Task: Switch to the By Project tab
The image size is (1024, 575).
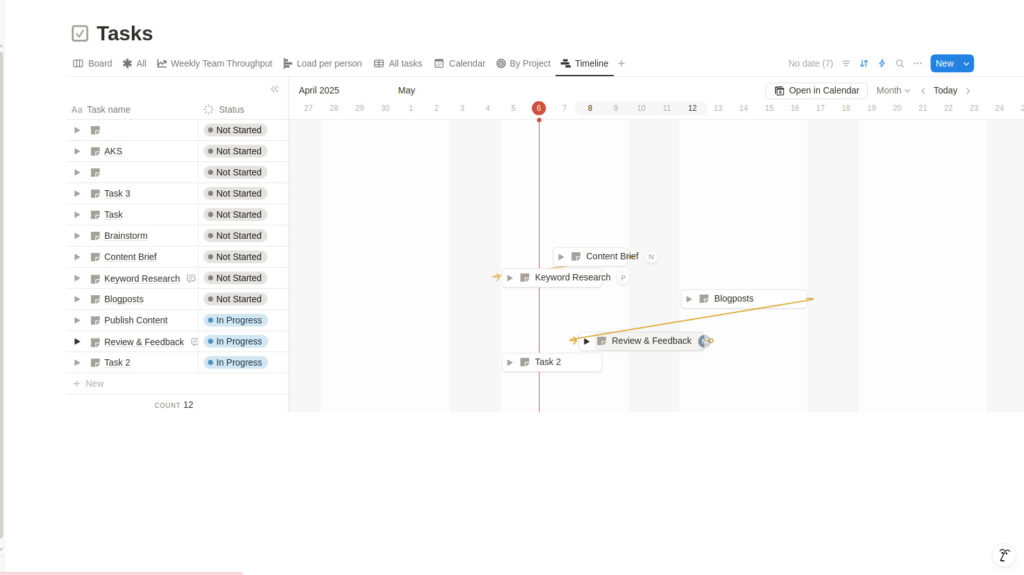Action: click(523, 63)
